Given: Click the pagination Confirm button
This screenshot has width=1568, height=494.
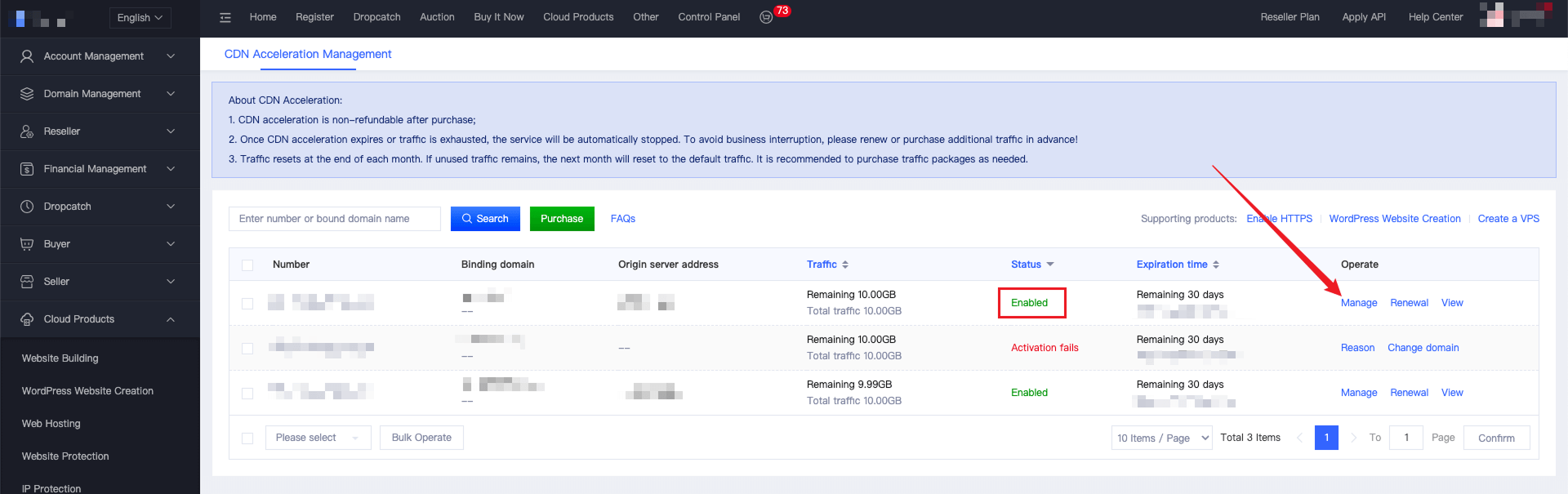Looking at the screenshot, I should 1496,438.
